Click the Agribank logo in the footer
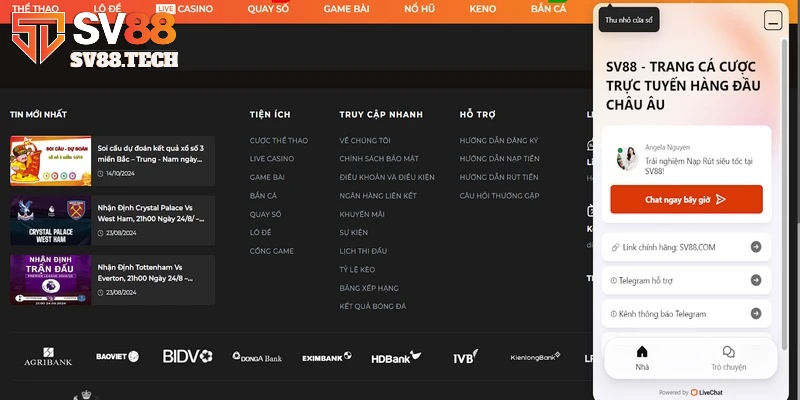 click(x=49, y=356)
